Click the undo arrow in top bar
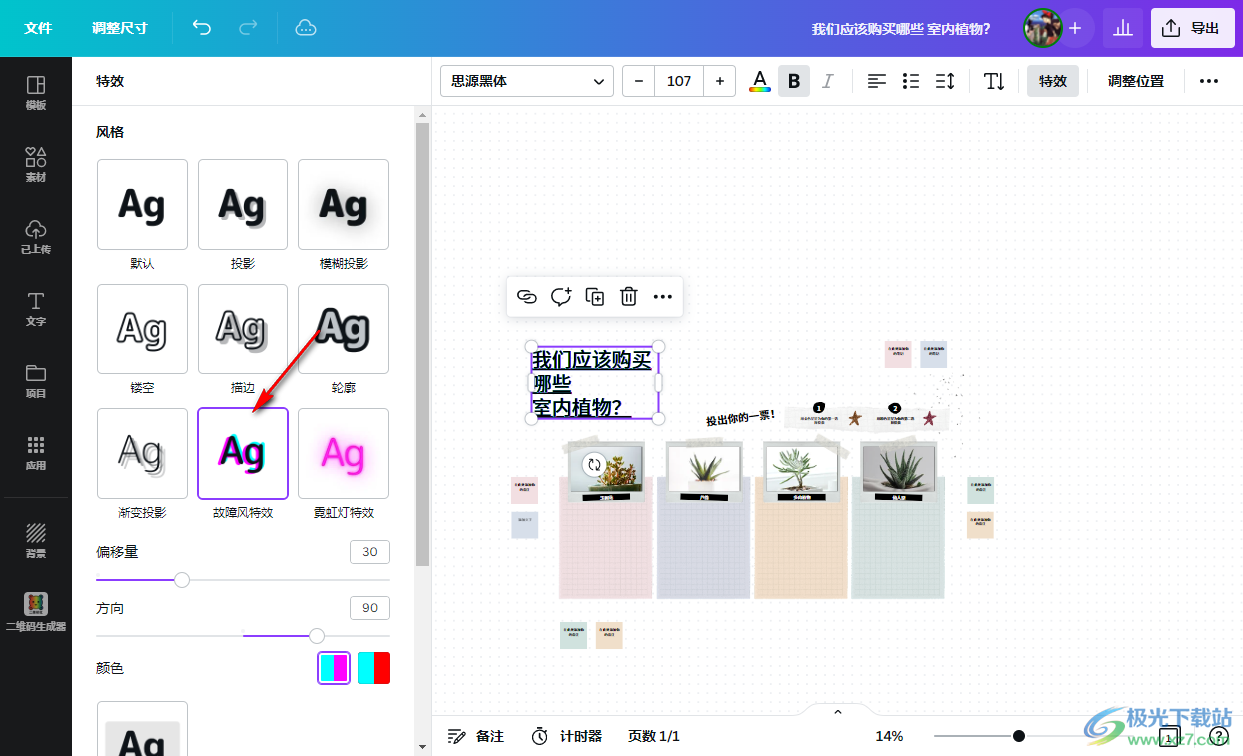This screenshot has height=756, width=1243. point(202,28)
